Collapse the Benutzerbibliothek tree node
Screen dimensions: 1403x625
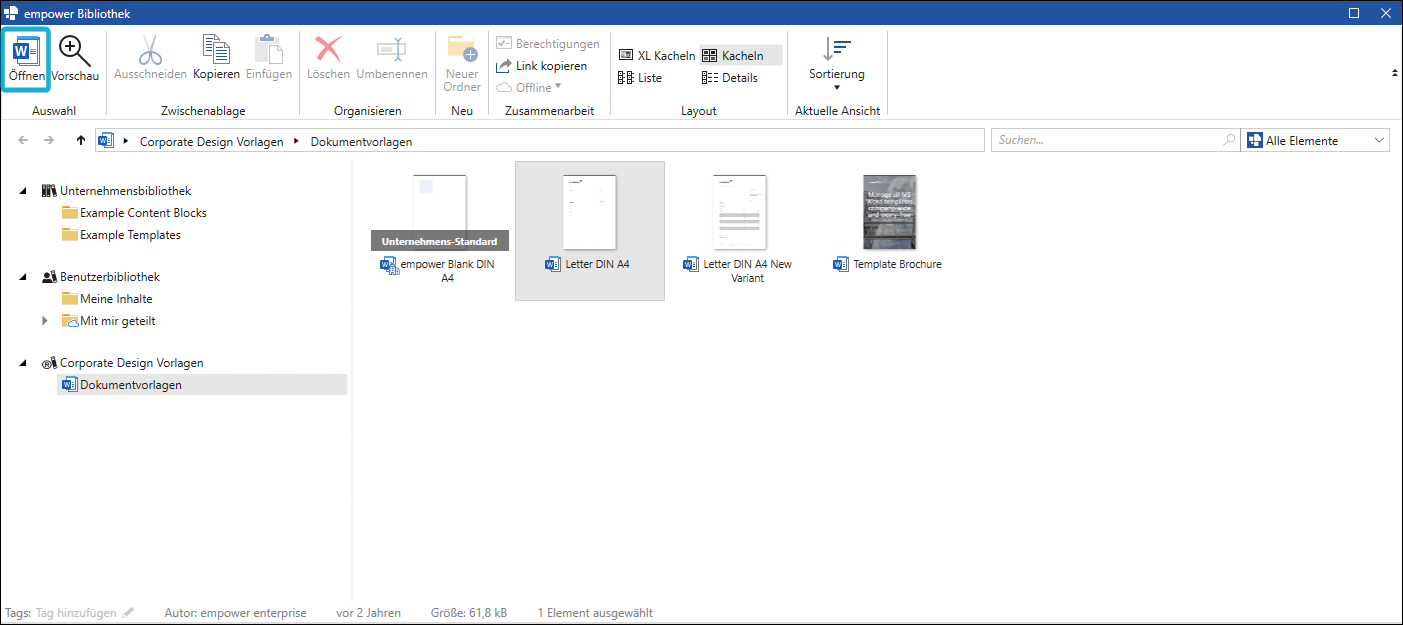click(x=23, y=277)
